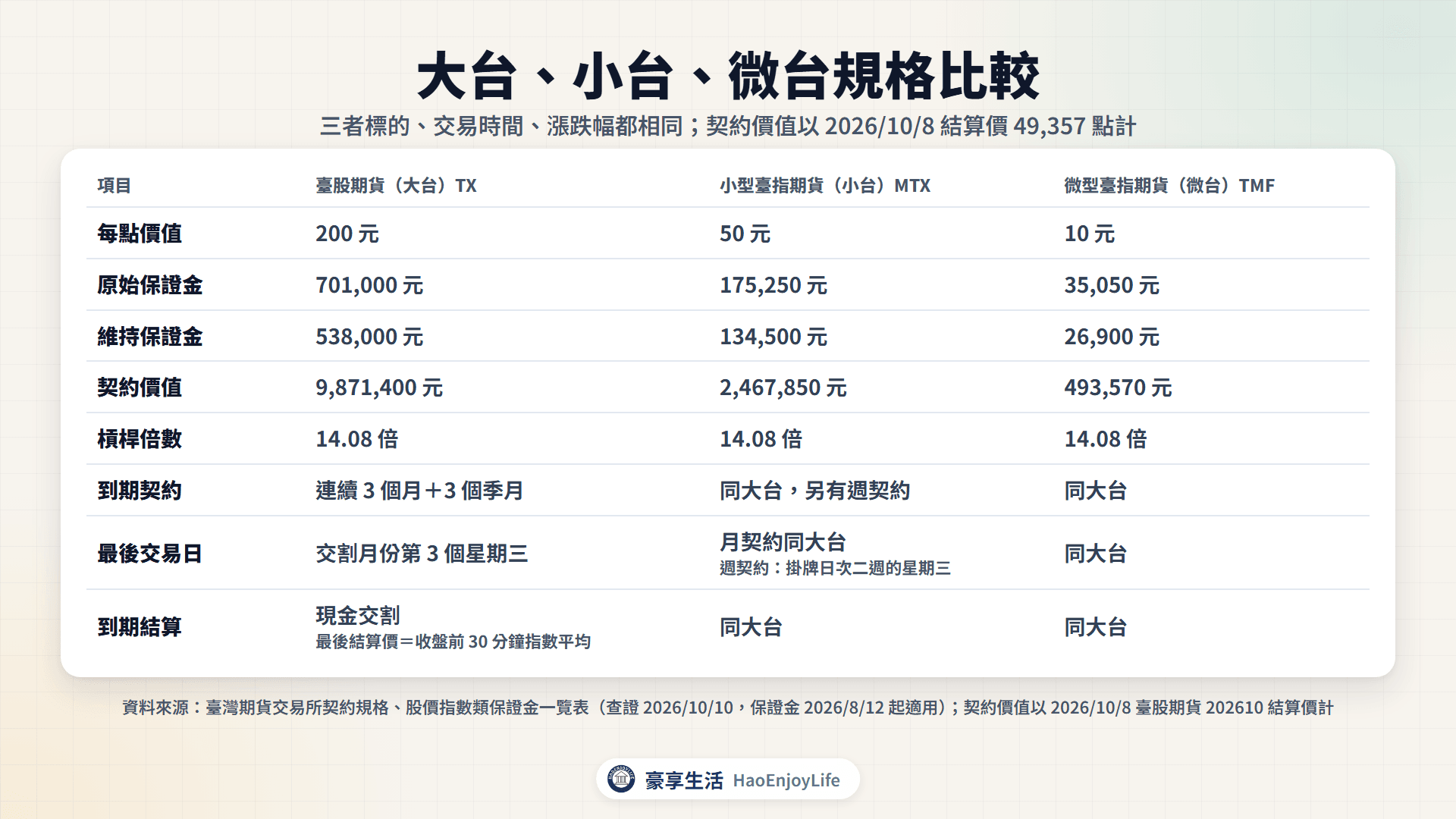
Task: Select the 134,500 元 value
Action: tap(773, 337)
